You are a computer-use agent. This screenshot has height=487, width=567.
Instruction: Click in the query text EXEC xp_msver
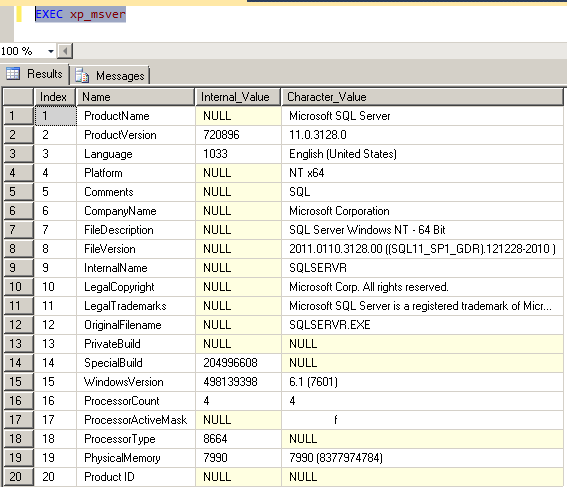click(80, 14)
